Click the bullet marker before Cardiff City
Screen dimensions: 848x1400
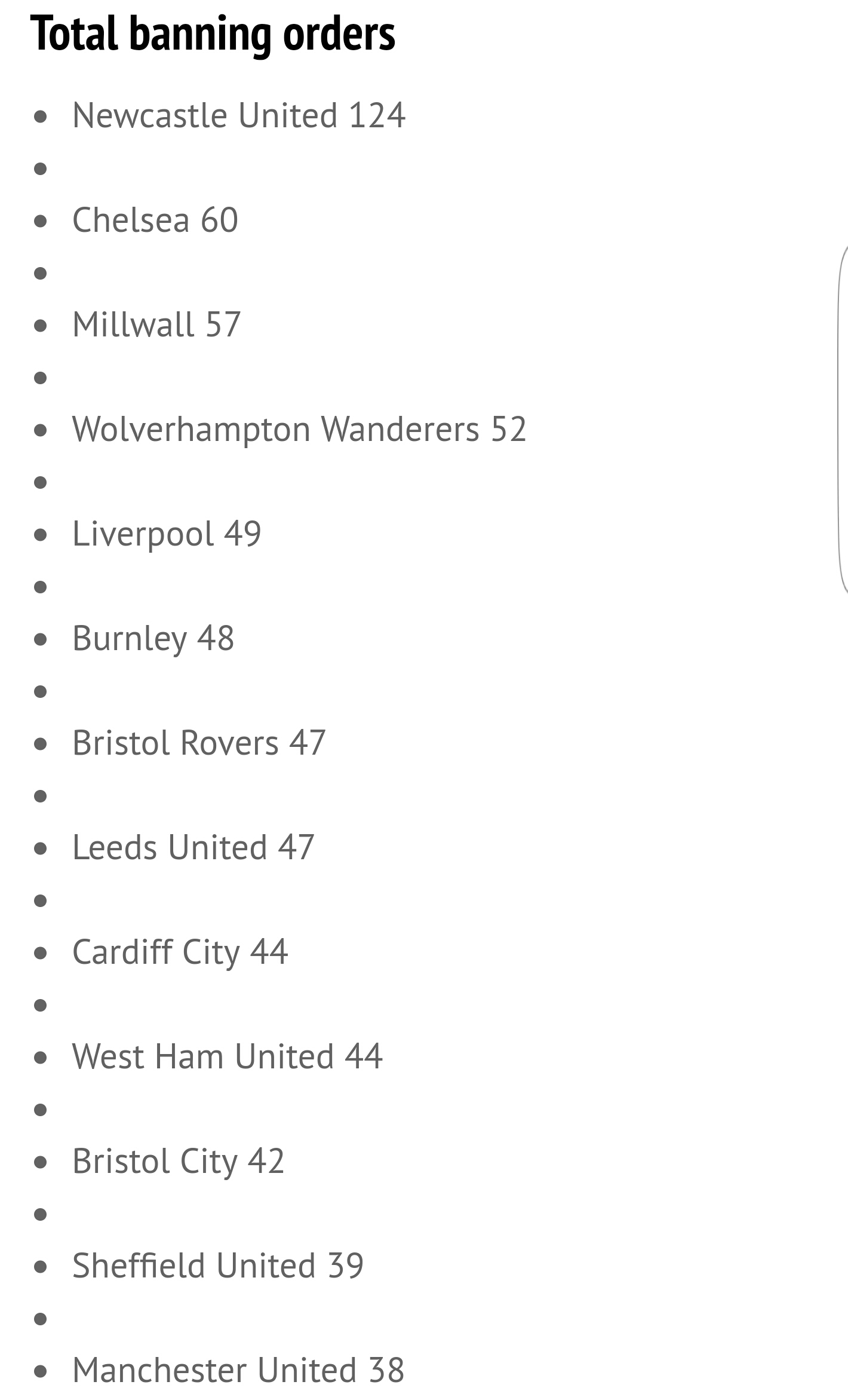[x=41, y=952]
